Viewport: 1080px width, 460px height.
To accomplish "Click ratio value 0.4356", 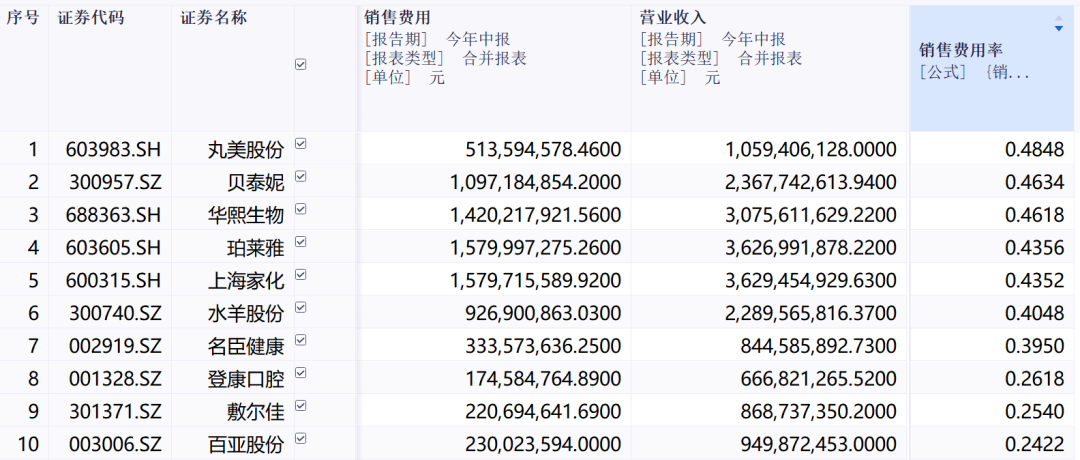I will point(1035,248).
